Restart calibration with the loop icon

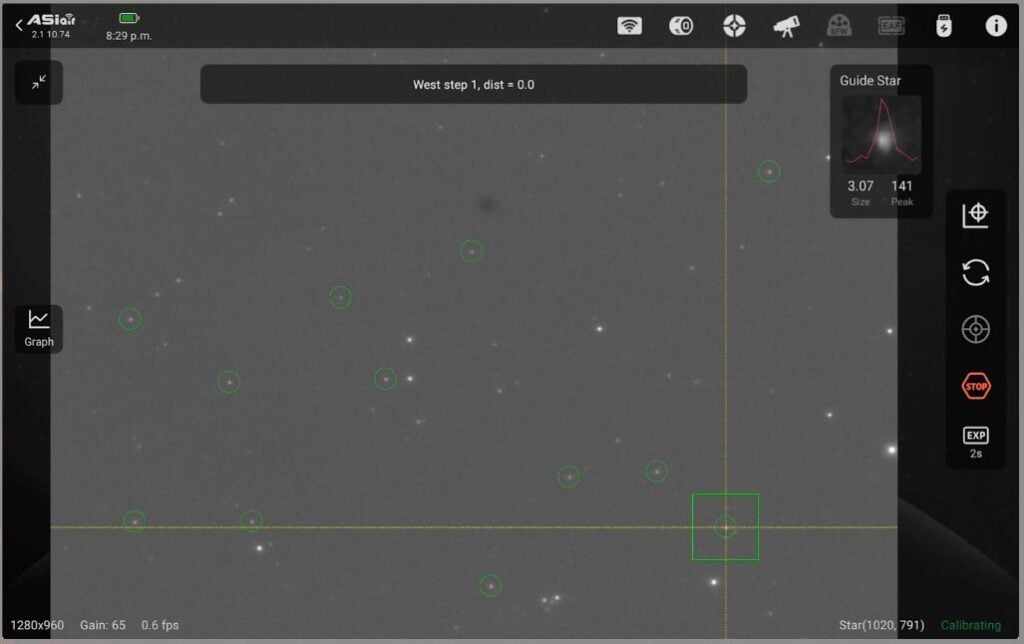tap(976, 271)
